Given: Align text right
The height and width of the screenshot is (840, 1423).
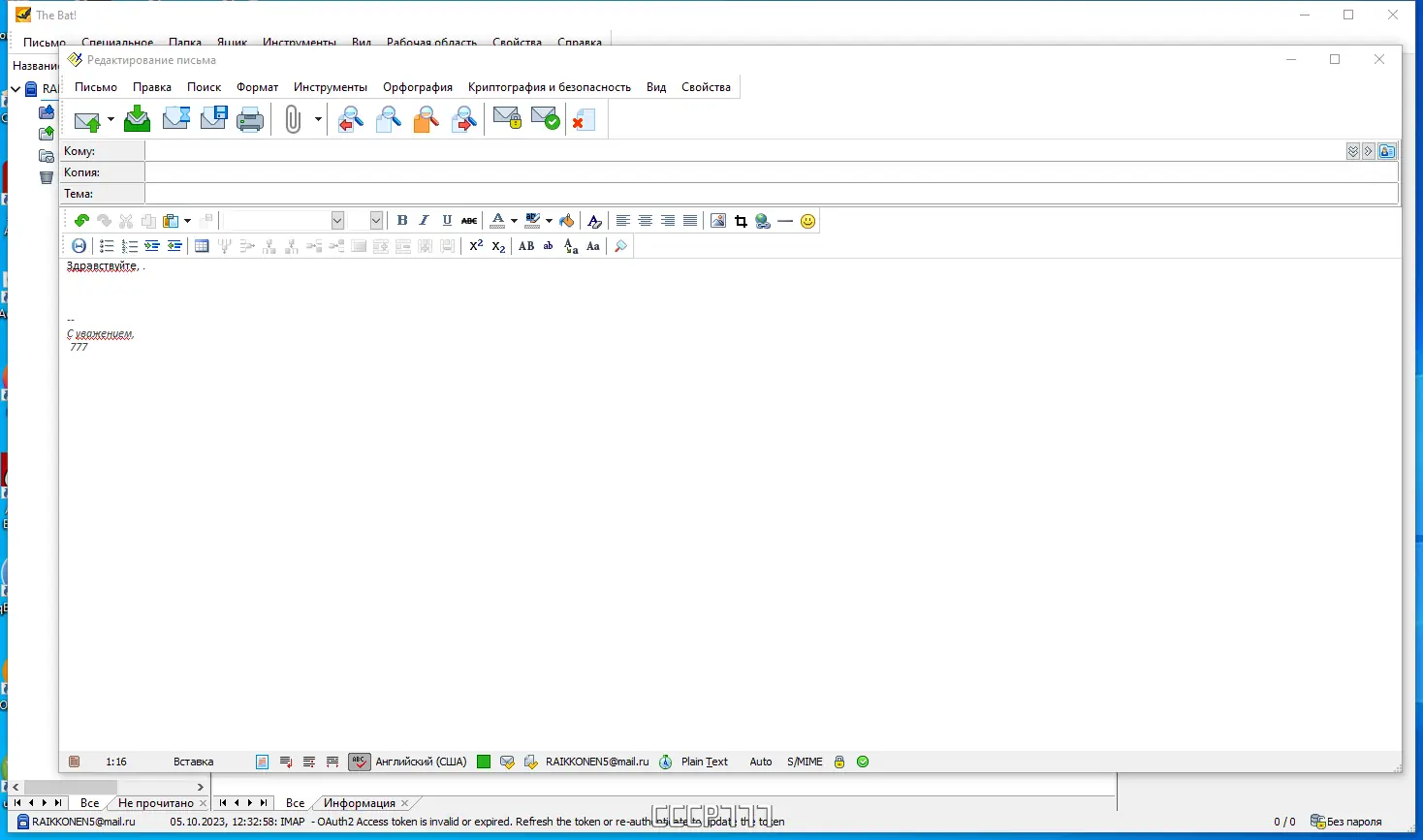Looking at the screenshot, I should (668, 221).
